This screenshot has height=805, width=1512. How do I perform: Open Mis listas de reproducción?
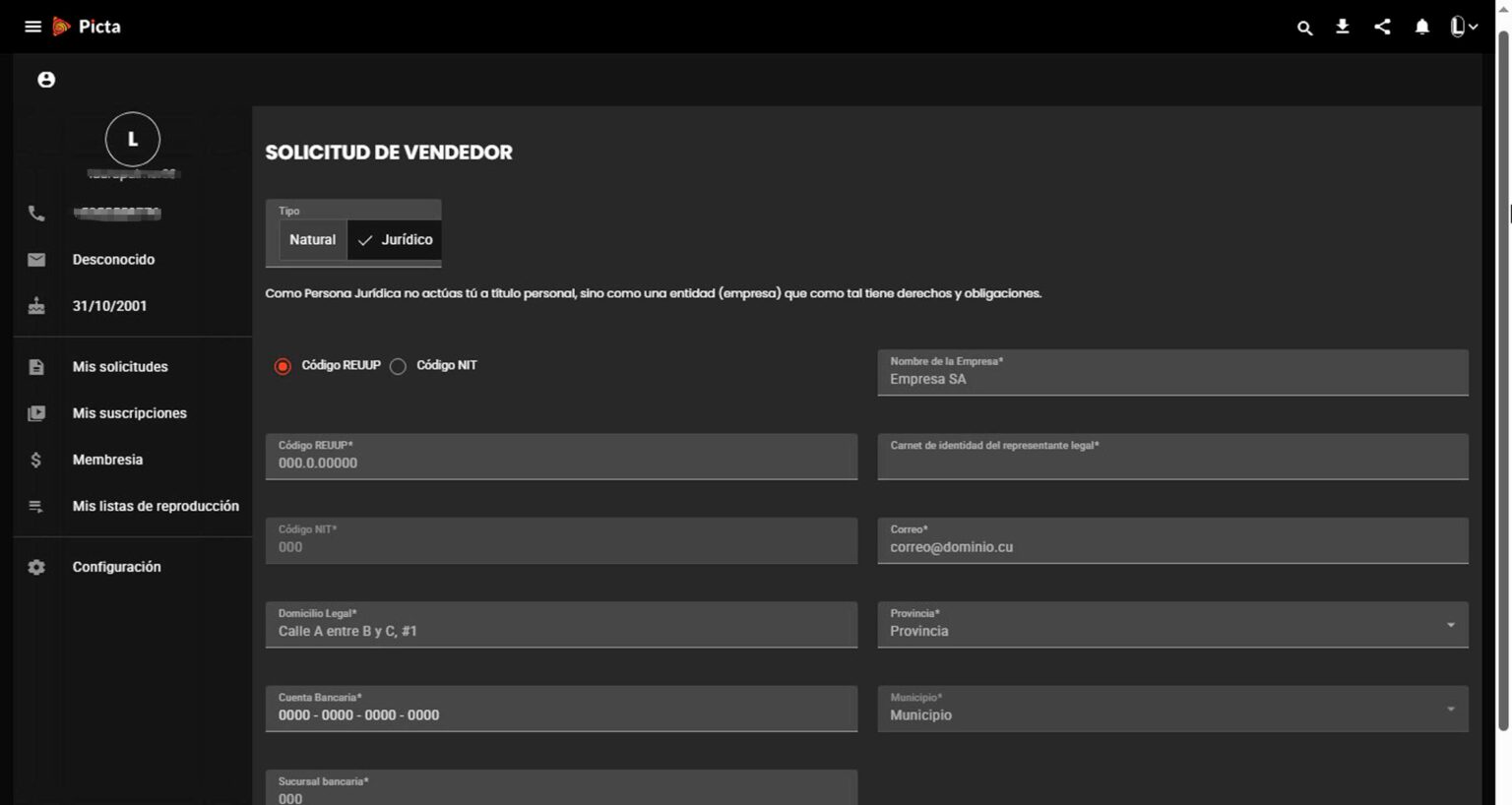pos(156,506)
